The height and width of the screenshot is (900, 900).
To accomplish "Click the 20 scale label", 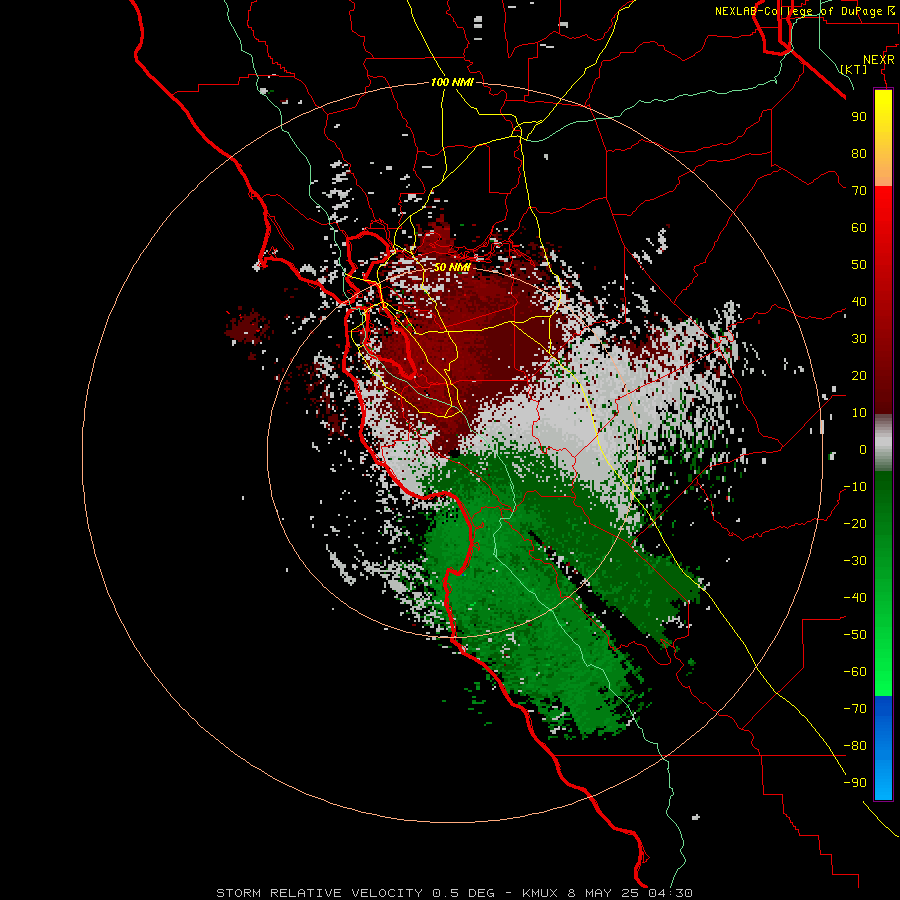I will pos(859,376).
